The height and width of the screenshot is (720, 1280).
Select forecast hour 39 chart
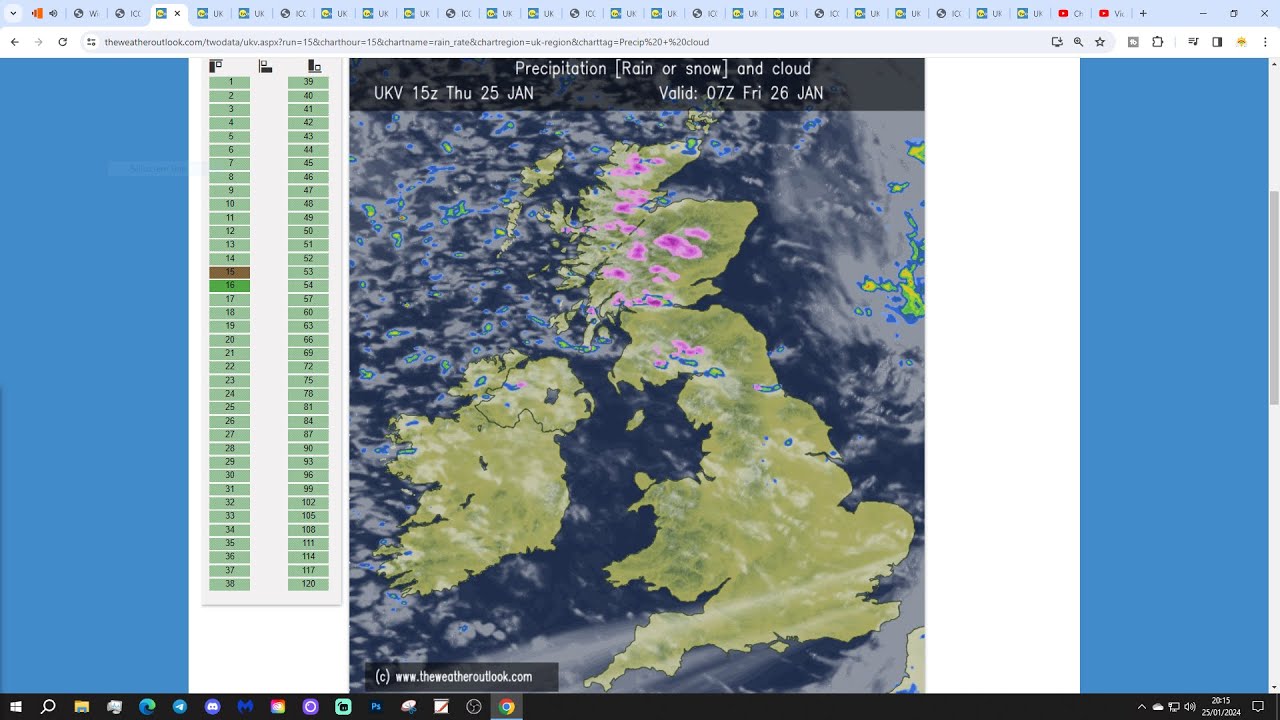tap(308, 82)
